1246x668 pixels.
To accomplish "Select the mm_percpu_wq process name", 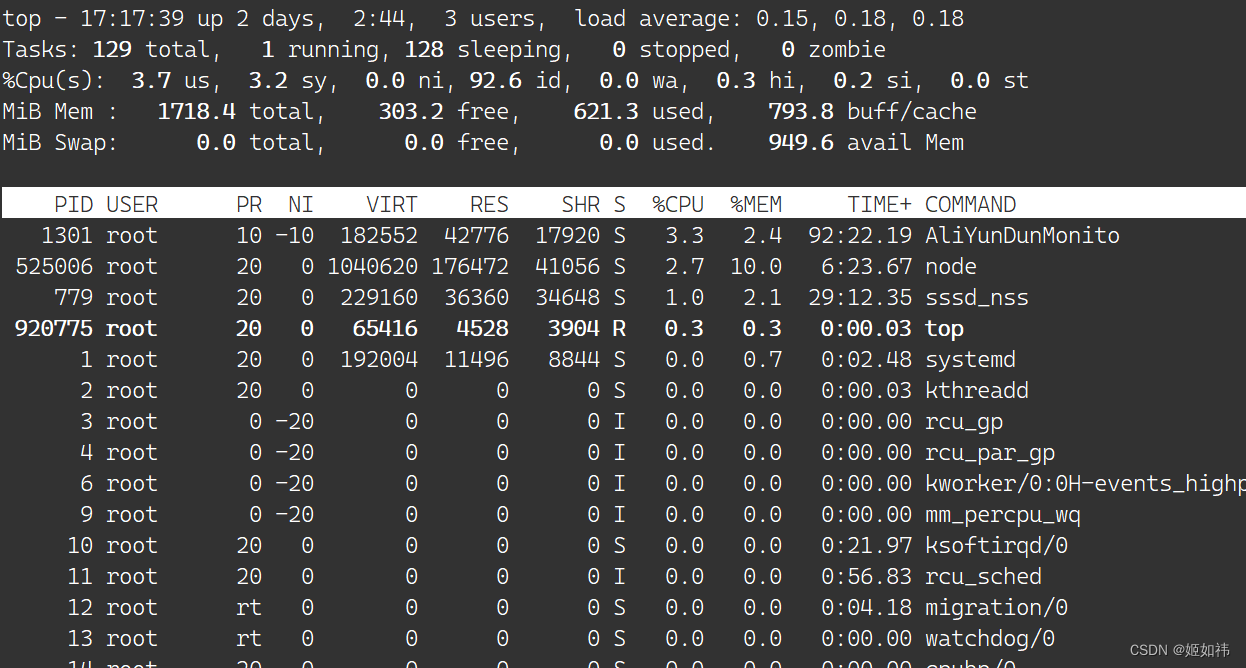I will pyautogui.click(x=1003, y=515).
